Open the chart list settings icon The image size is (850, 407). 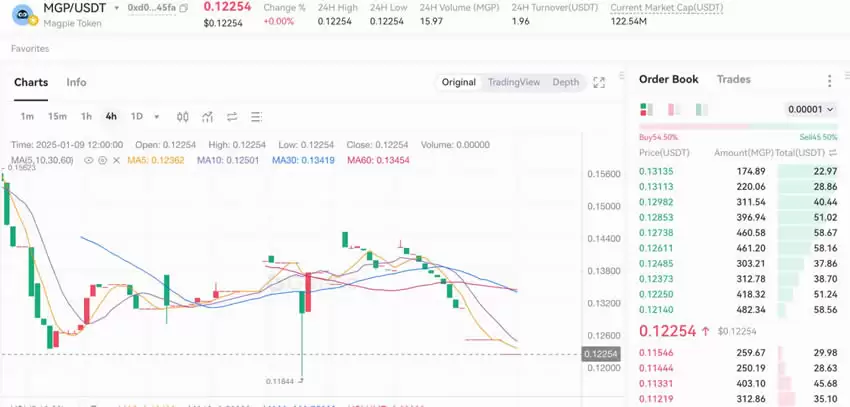[257, 116]
